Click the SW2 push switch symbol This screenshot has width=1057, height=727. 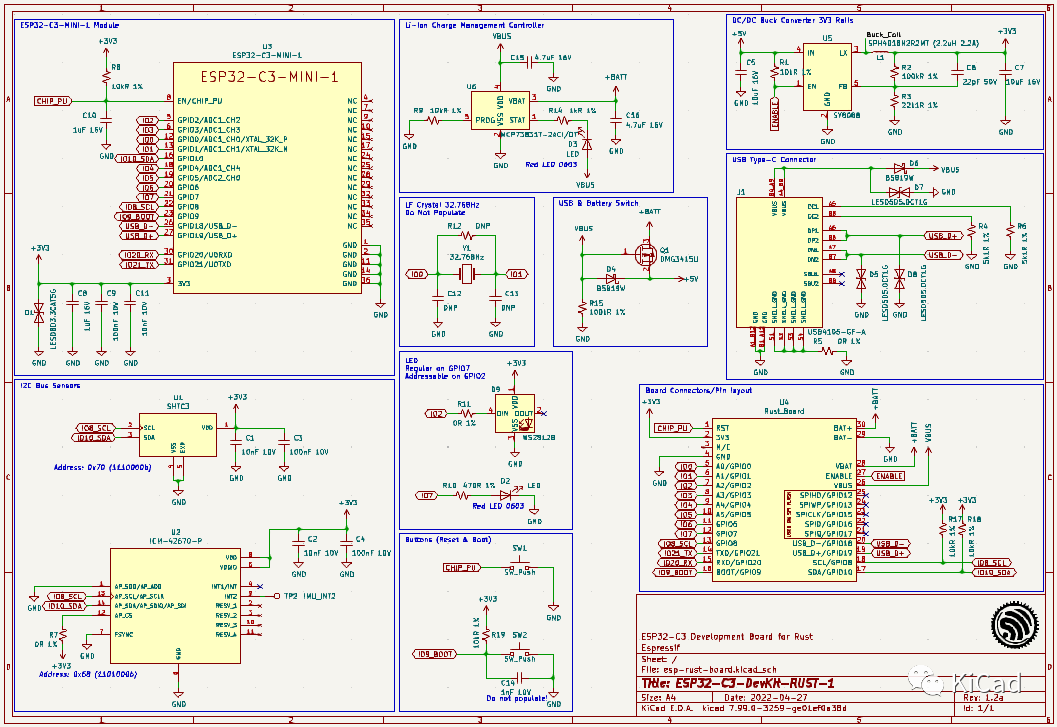[x=520, y=650]
